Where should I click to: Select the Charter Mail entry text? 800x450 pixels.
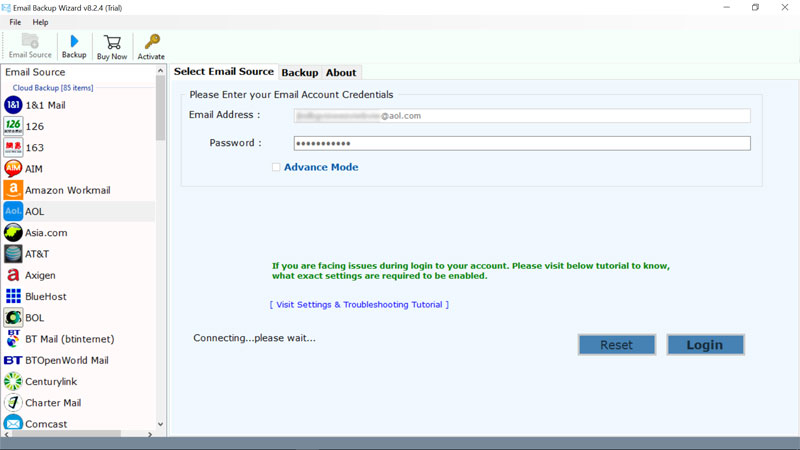coord(53,403)
